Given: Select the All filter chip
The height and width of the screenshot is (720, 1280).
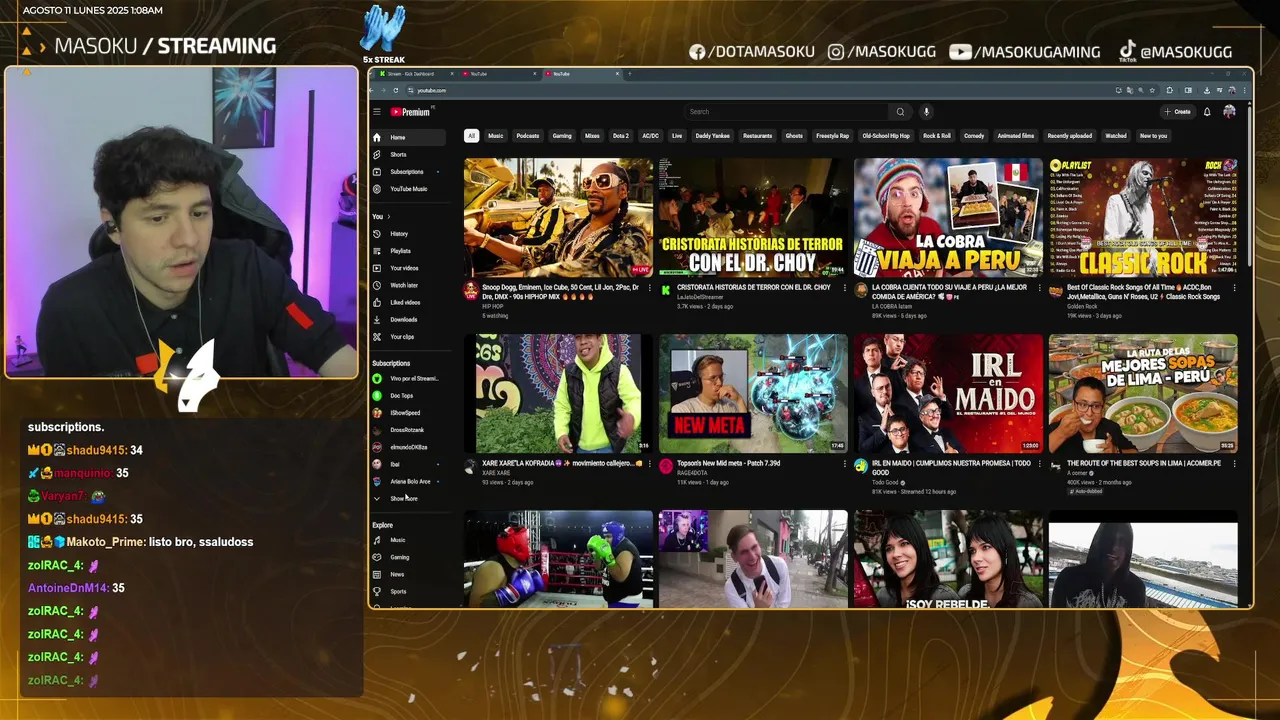Looking at the screenshot, I should (471, 136).
